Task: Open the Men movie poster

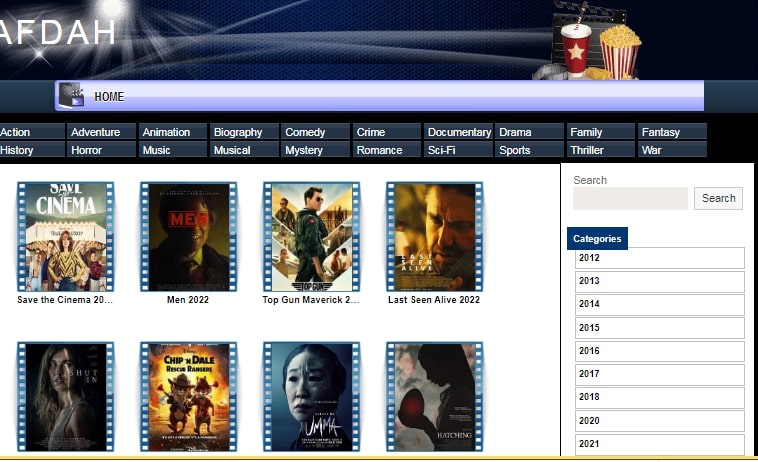Action: pos(189,237)
